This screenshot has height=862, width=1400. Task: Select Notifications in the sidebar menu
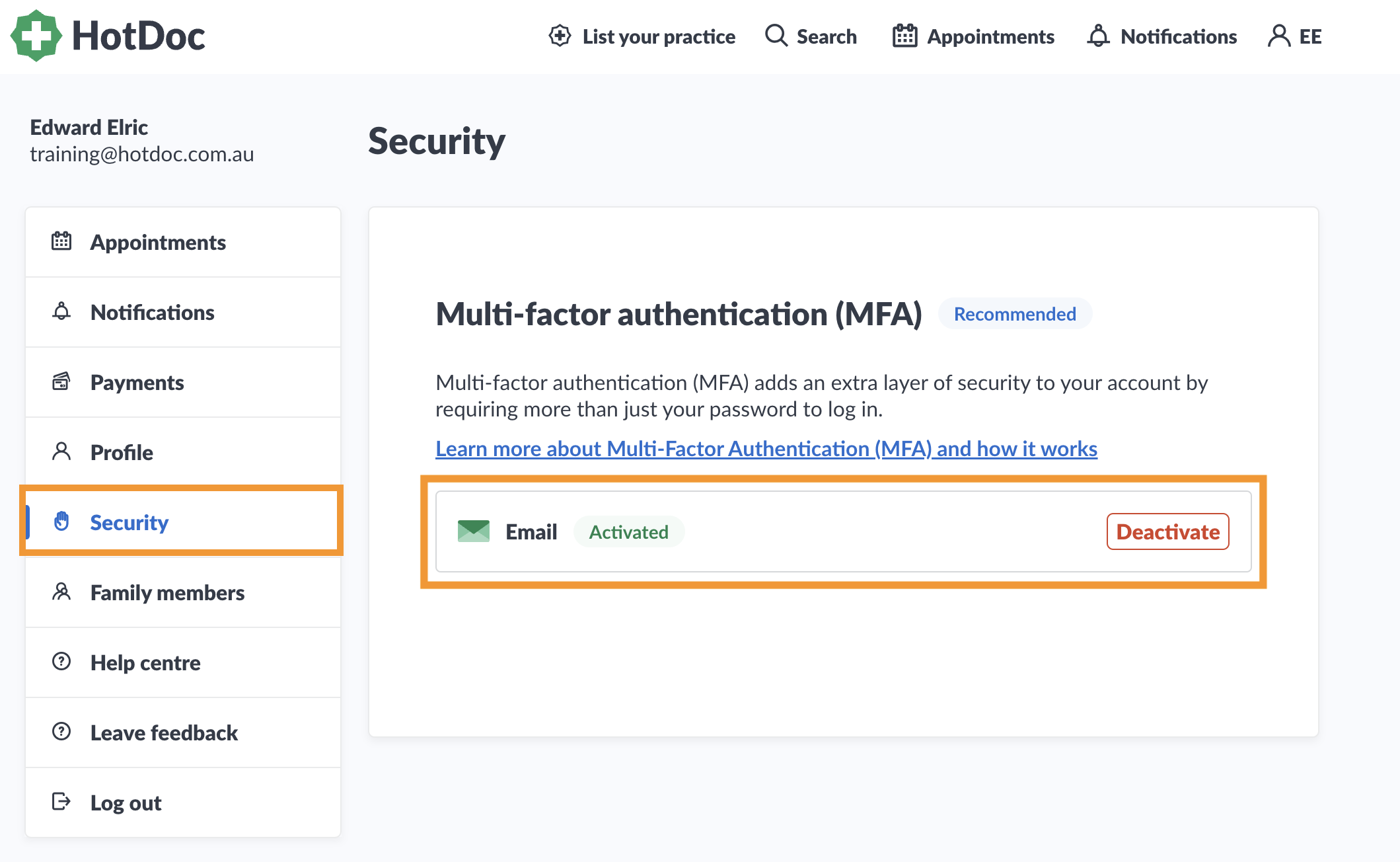point(183,313)
